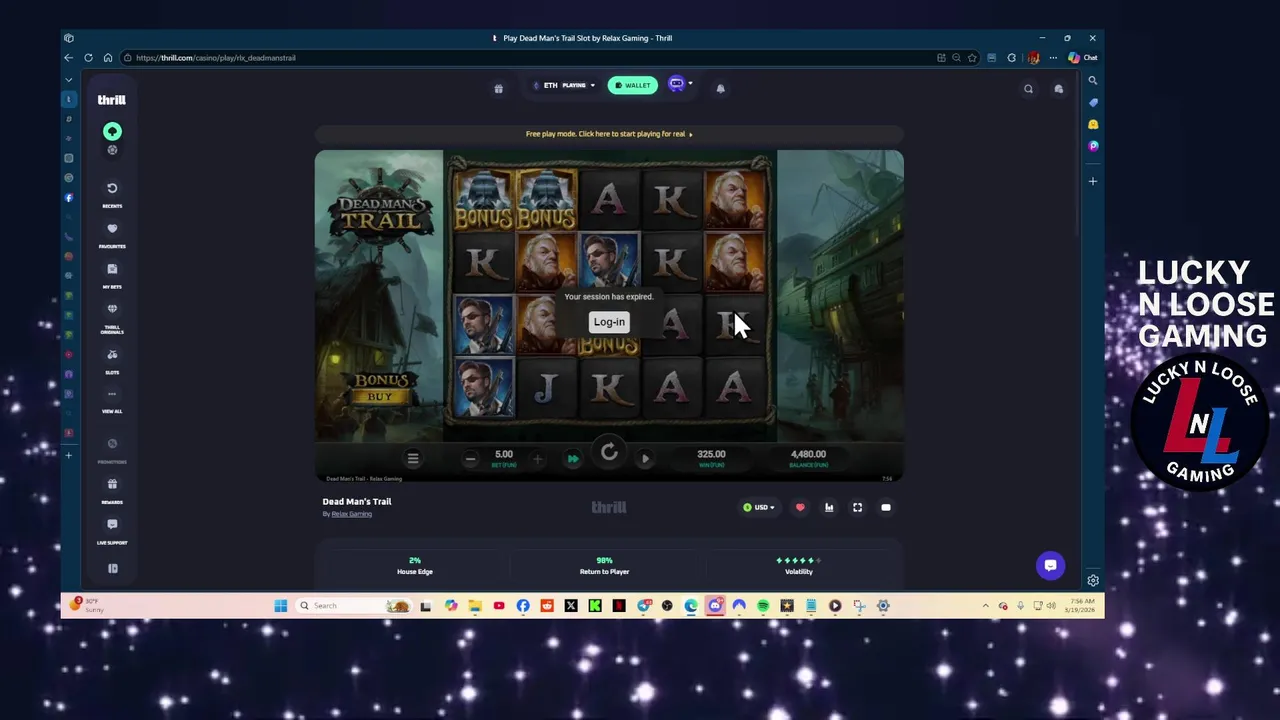Open the gift rewards icon in top bar
The width and height of the screenshot is (1280, 720).
tap(498, 88)
